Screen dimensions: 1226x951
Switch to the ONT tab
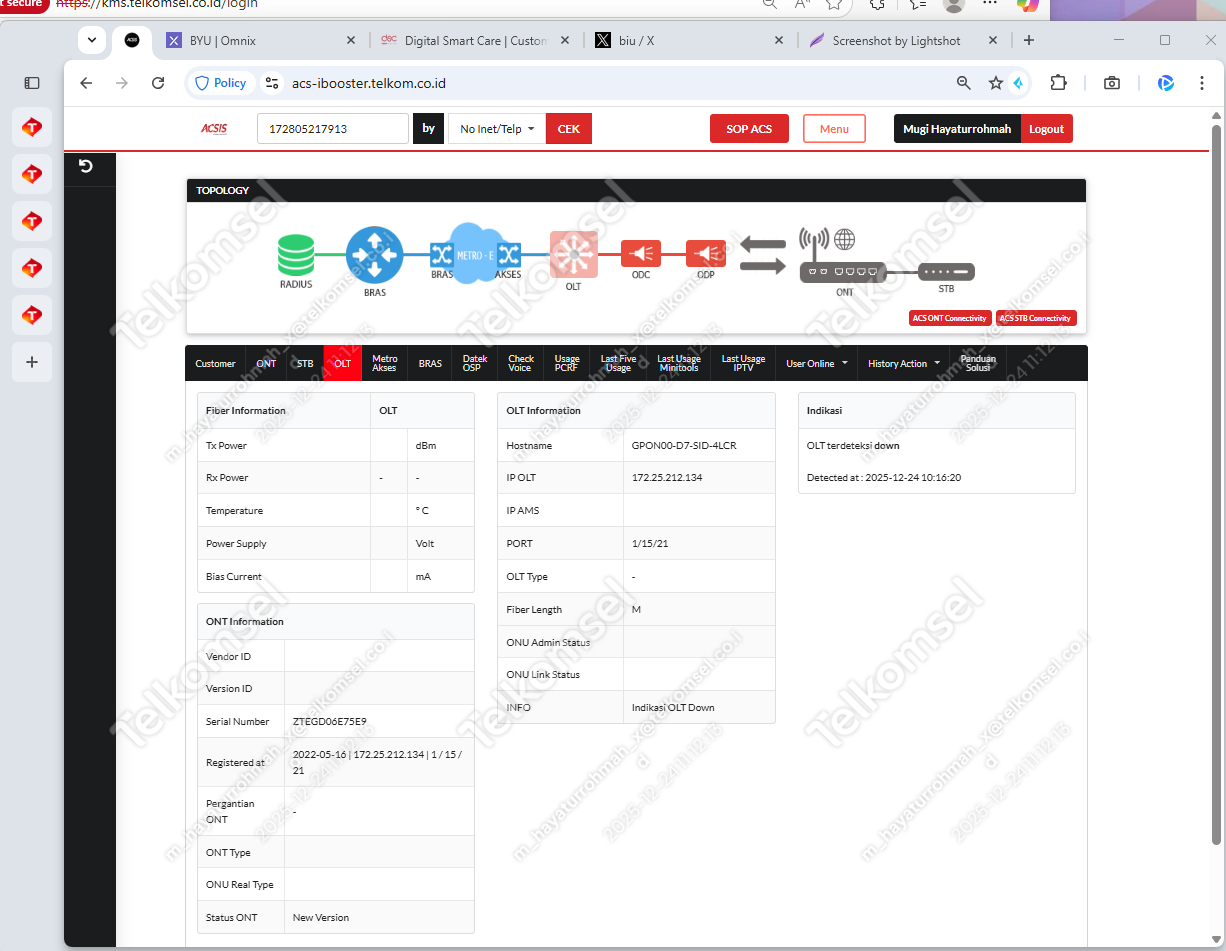266,363
